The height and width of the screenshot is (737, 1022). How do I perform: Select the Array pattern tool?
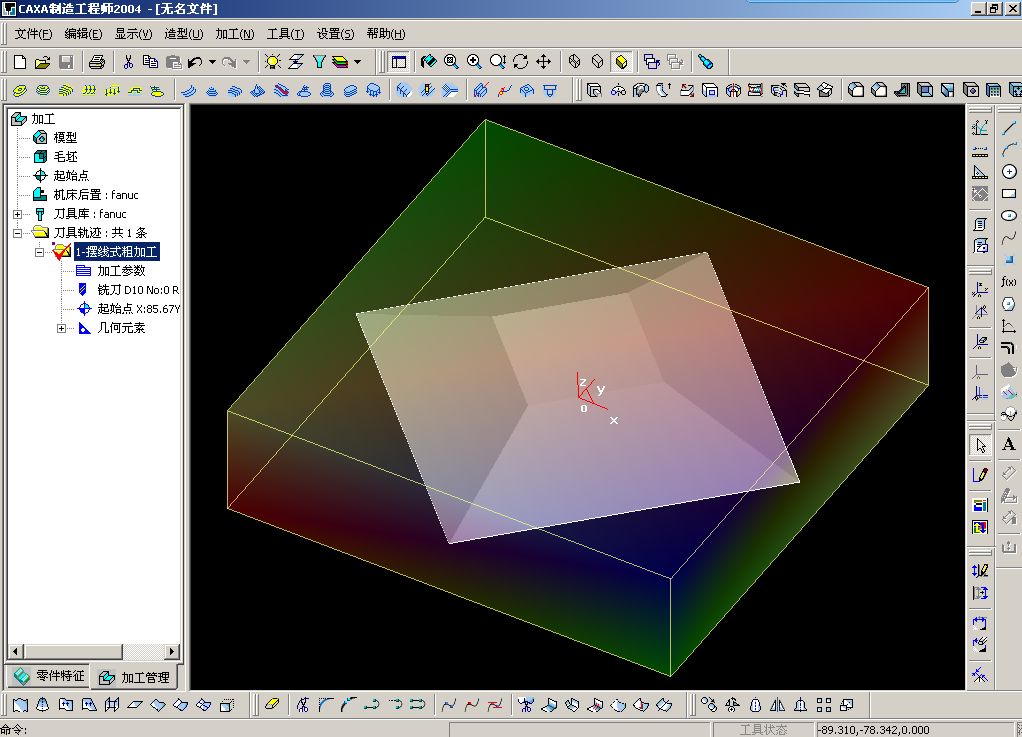tap(824, 704)
